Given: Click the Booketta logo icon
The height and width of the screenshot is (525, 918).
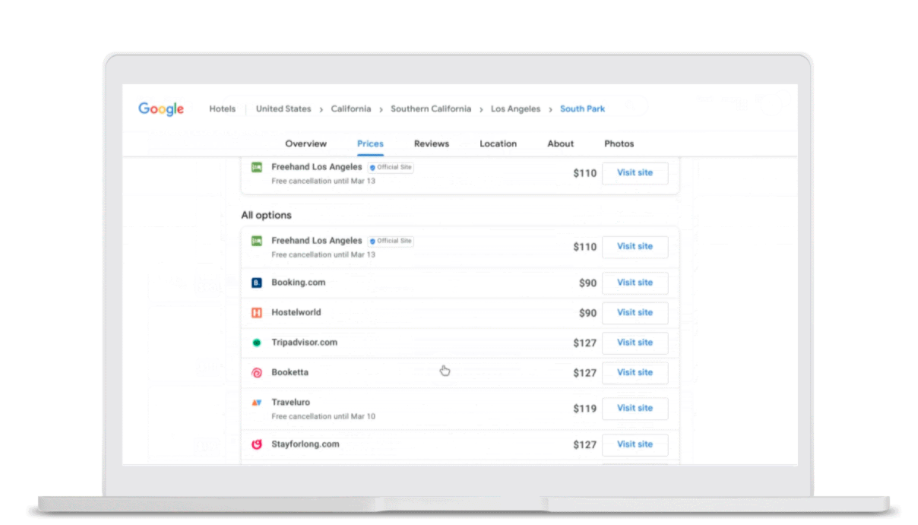Looking at the screenshot, I should (x=256, y=373).
